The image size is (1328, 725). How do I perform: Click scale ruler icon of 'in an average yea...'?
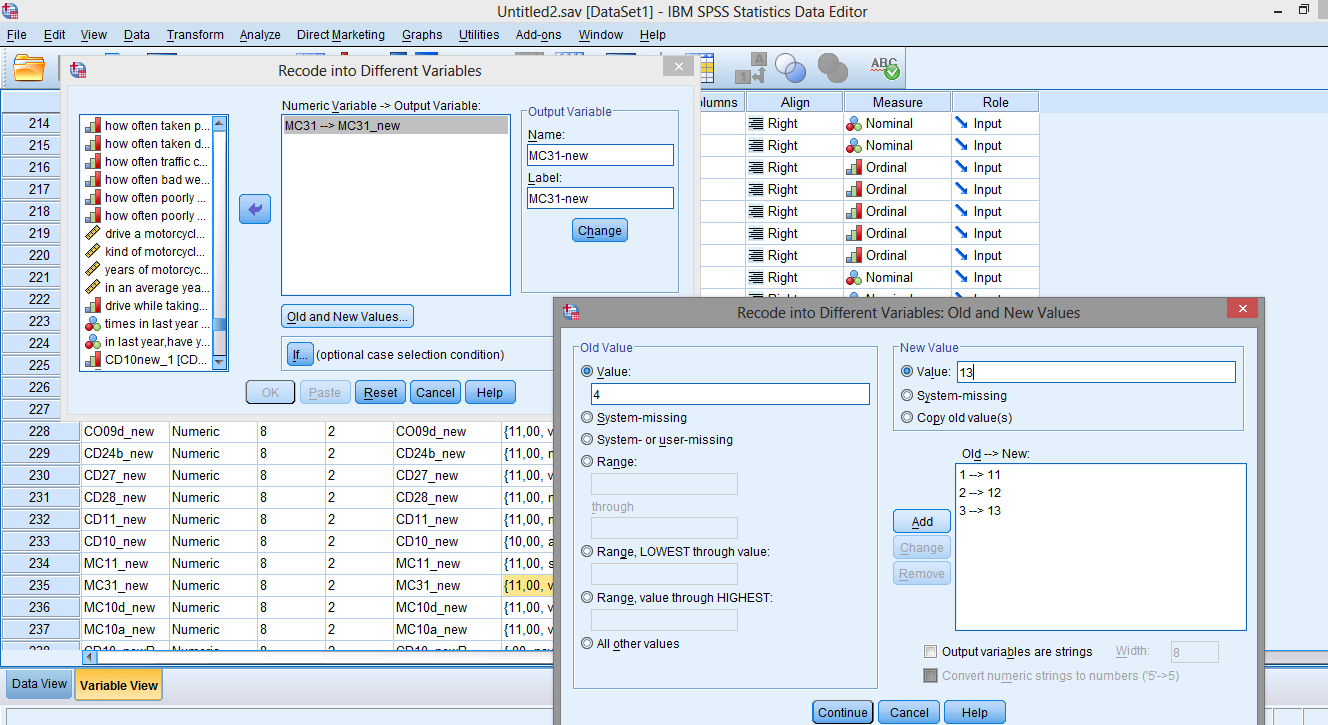(x=93, y=288)
